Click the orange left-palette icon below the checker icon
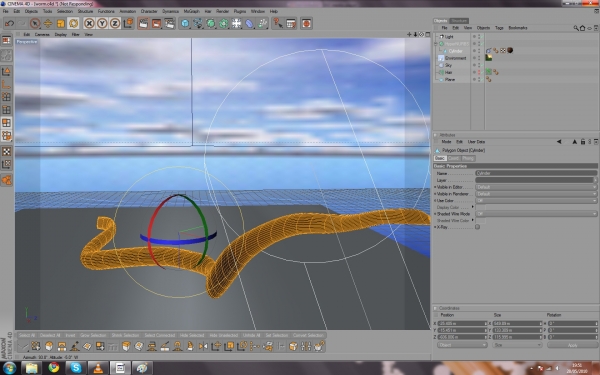This screenshot has height=375, width=600. [x=7, y=164]
